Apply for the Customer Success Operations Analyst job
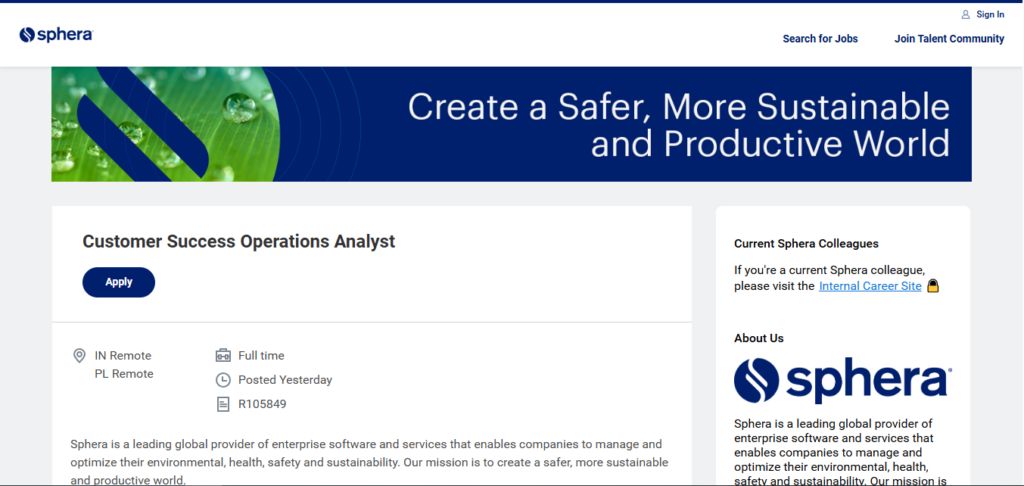 (x=119, y=282)
